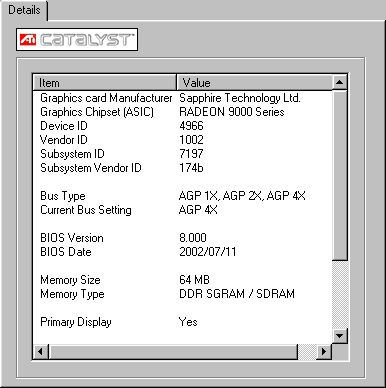Click the Vendor ID item
The image size is (386, 388).
coord(64,140)
